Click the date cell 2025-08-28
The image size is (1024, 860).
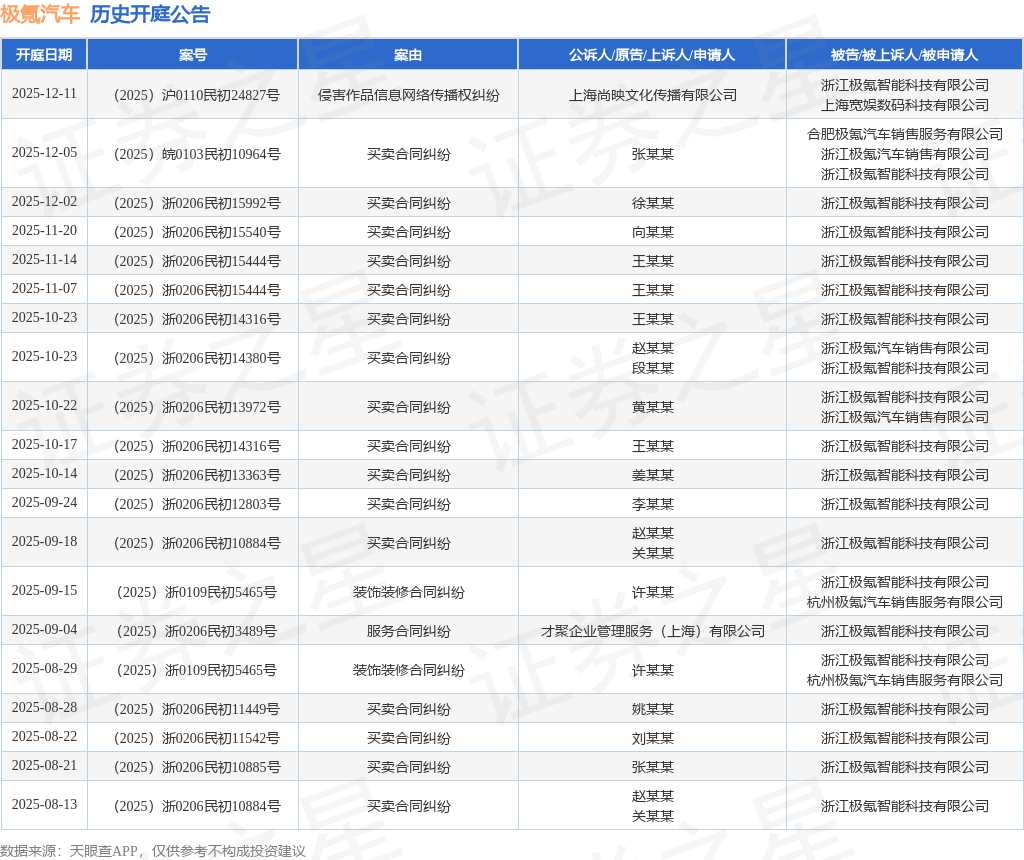pyautogui.click(x=44, y=707)
